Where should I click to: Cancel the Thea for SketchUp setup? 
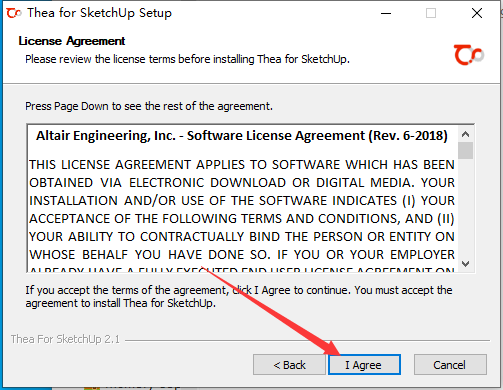click(450, 365)
